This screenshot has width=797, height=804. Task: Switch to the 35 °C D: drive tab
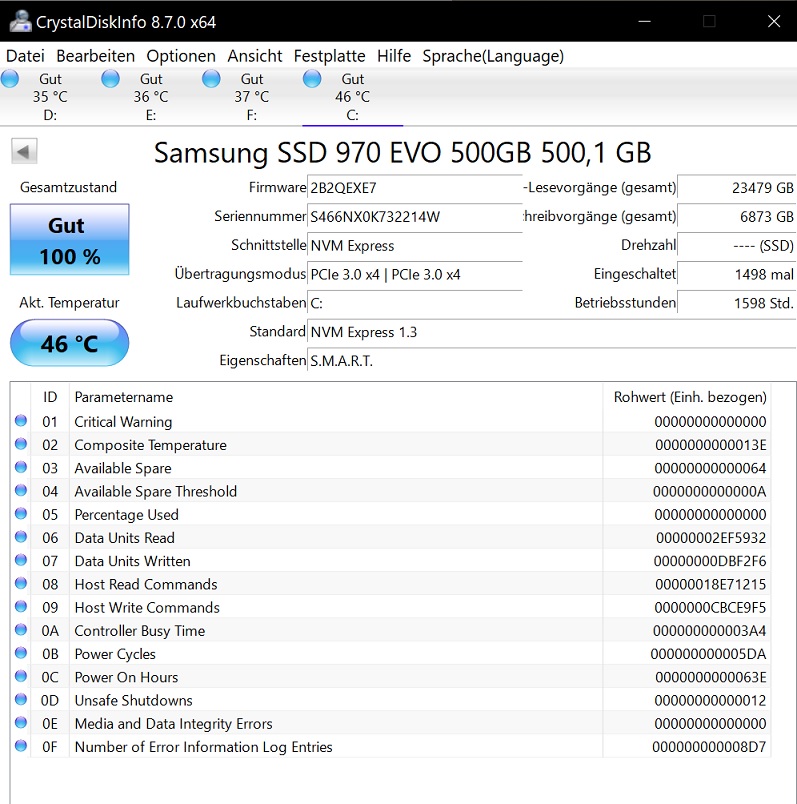tap(50, 97)
